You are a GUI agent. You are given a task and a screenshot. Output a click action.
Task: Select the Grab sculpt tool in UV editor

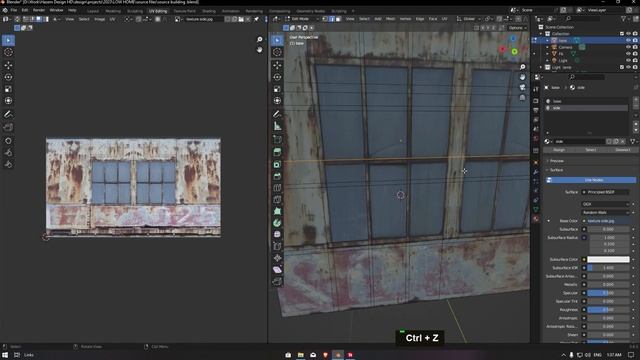click(8, 141)
